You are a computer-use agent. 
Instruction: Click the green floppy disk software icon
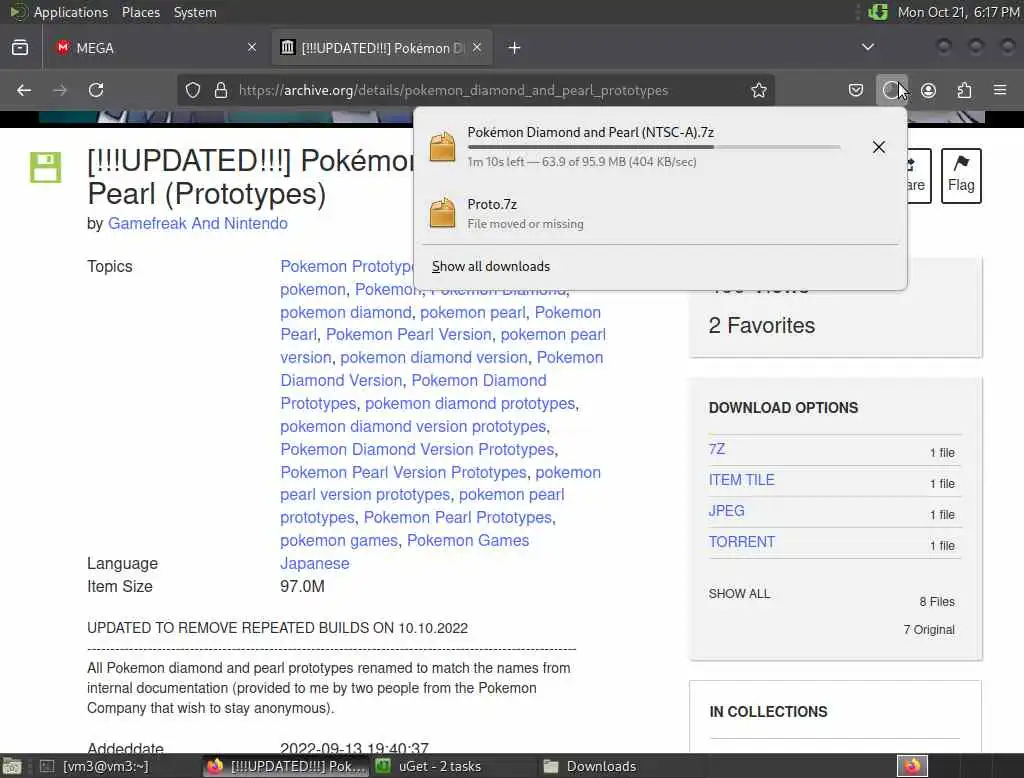[x=46, y=167]
